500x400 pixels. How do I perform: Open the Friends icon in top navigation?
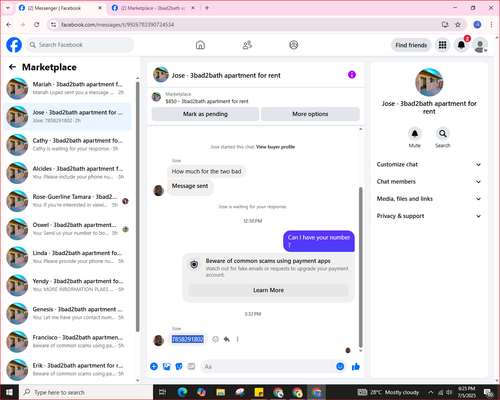[x=247, y=45]
